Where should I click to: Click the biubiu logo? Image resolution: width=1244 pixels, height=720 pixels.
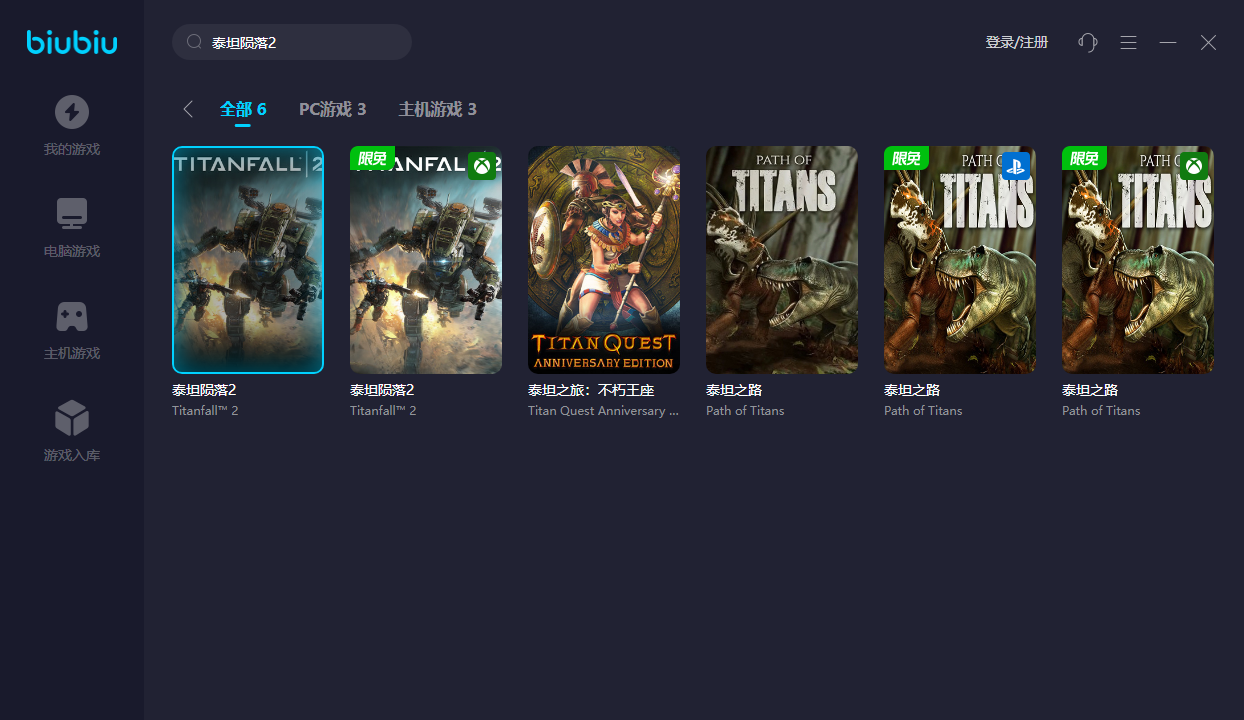point(72,42)
